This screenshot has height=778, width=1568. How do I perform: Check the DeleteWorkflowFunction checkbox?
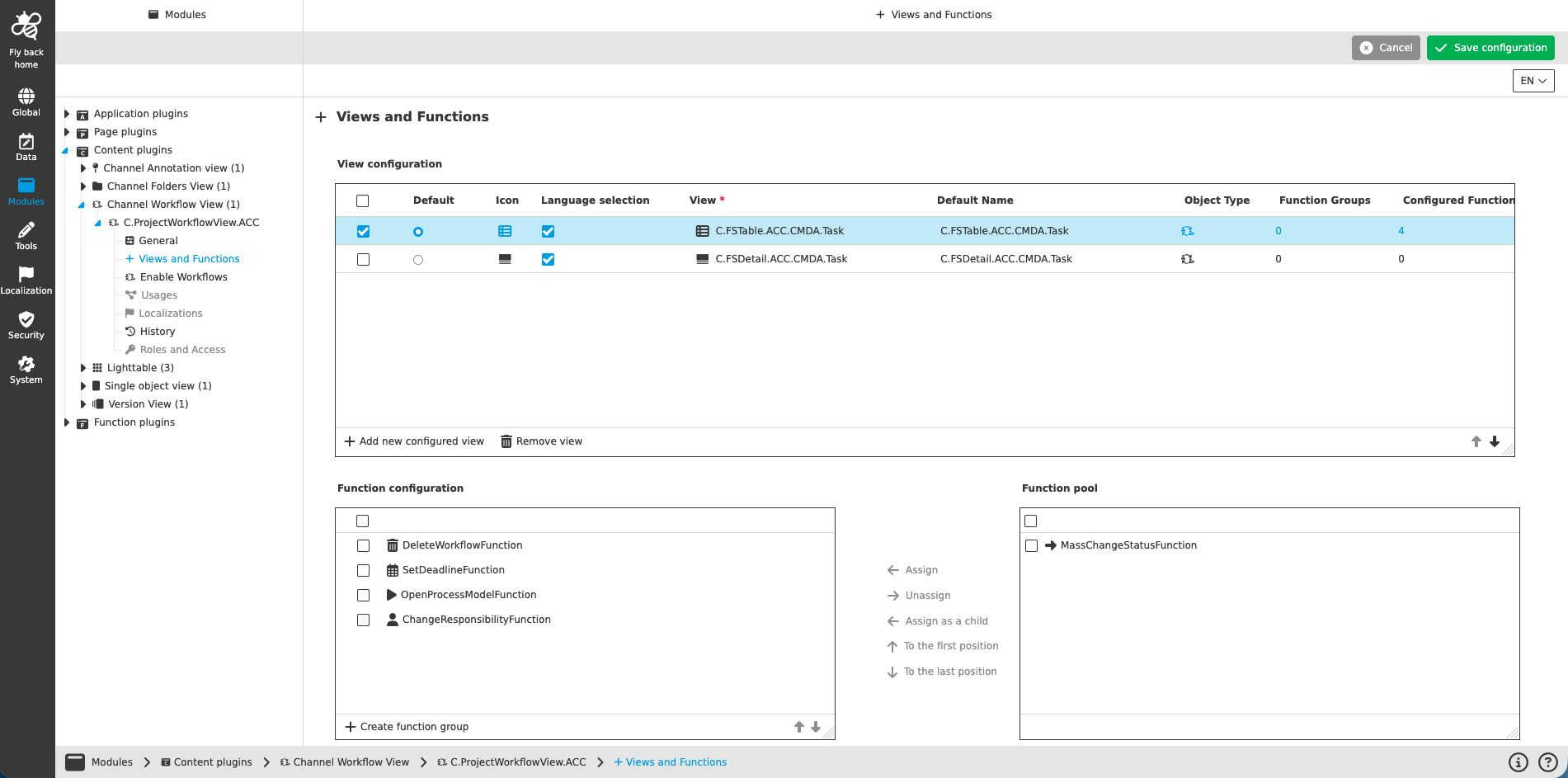363,545
